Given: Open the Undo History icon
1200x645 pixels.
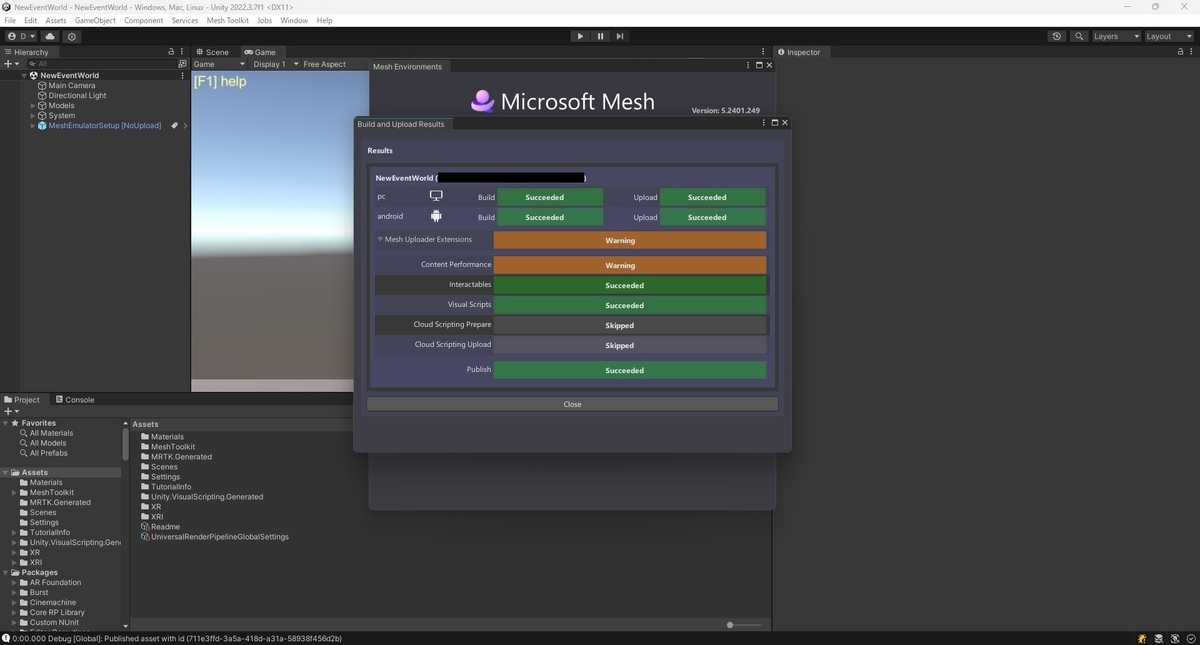Looking at the screenshot, I should (1057, 36).
